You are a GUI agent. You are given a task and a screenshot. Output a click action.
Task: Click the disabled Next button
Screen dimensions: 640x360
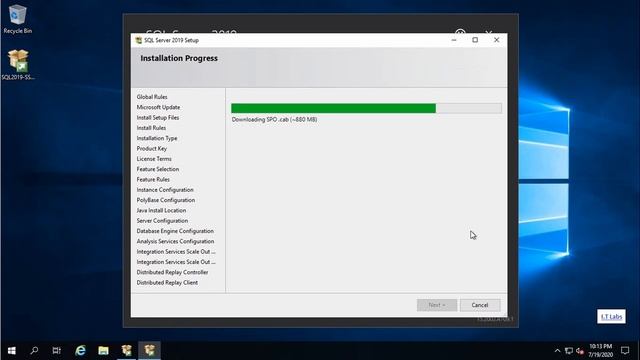click(x=437, y=305)
